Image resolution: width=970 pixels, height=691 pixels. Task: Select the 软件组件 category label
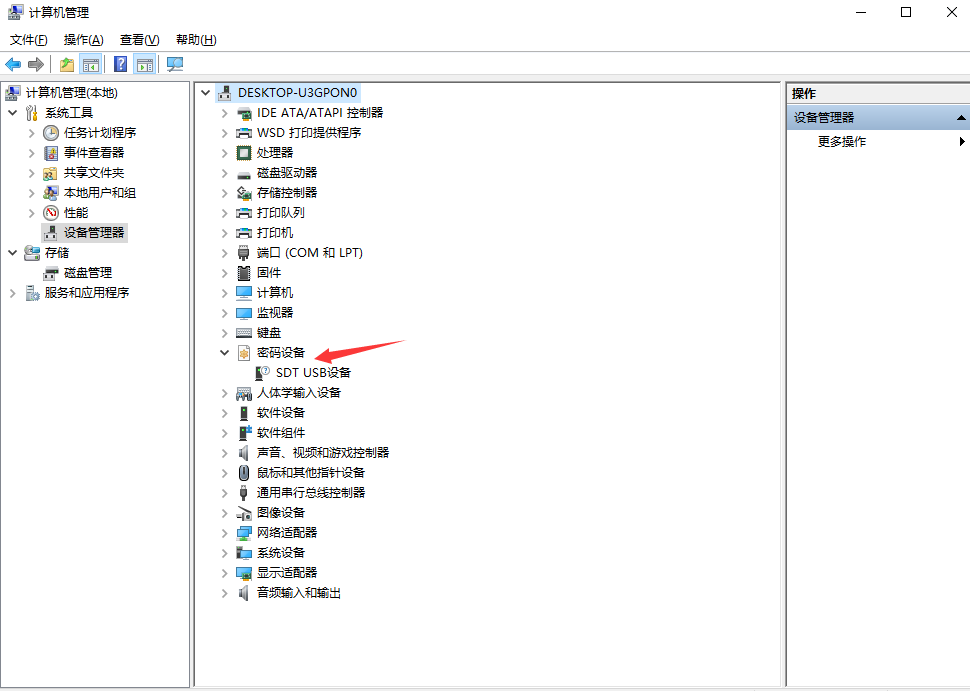coord(281,433)
